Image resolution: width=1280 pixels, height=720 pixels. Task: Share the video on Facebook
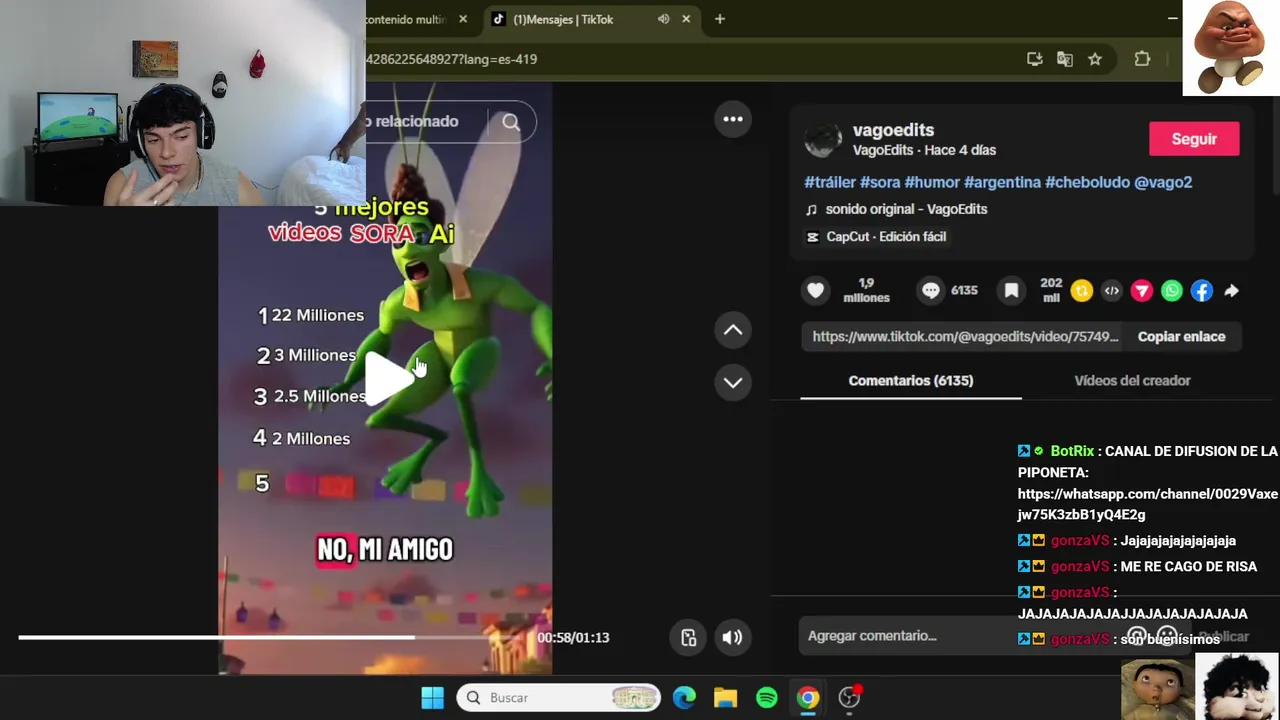[1201, 291]
